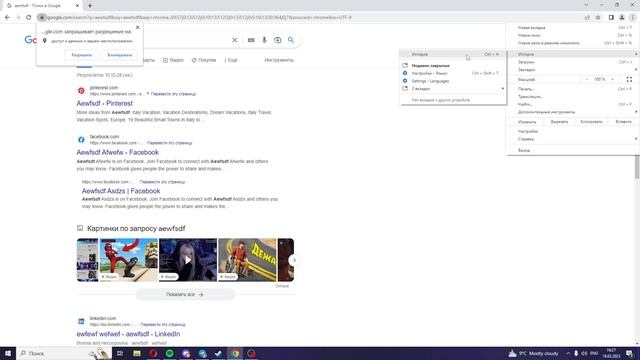Open ewfewf wefwef - aewfsdf - LinkedIn result
Image resolution: width=640 pixels, height=360 pixels.
[128, 334]
